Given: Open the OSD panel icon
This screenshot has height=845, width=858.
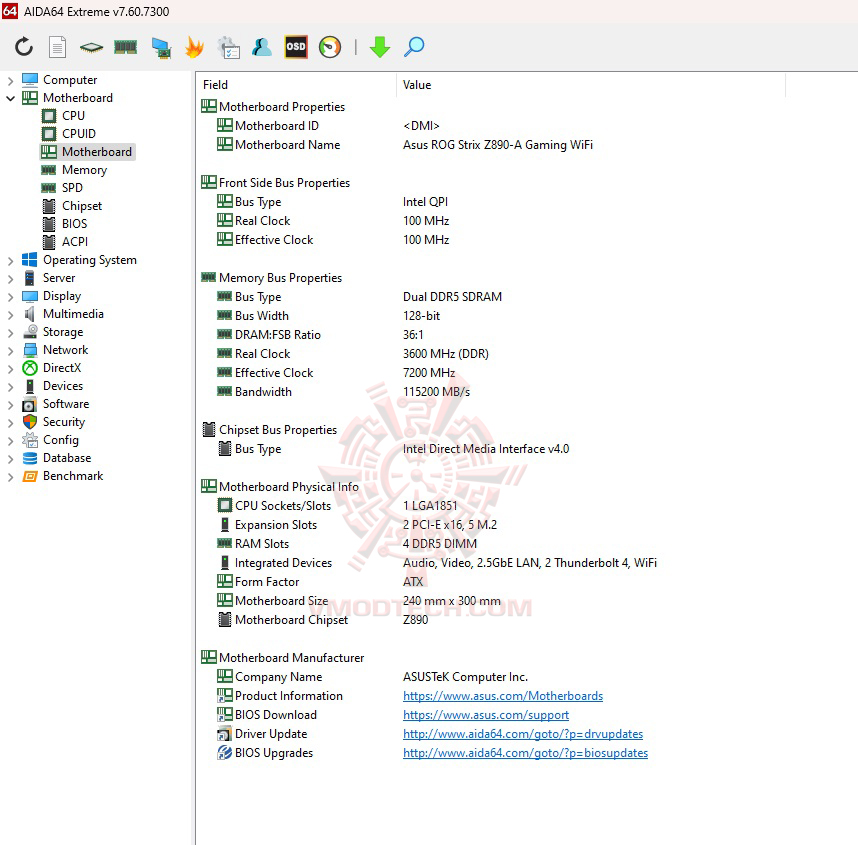Looking at the screenshot, I should [x=296, y=47].
